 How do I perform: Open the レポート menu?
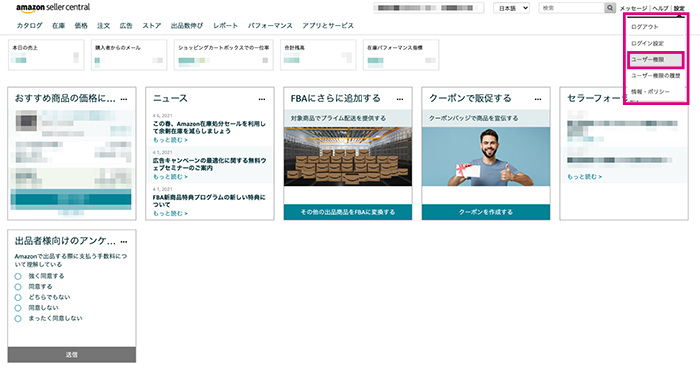point(225,25)
